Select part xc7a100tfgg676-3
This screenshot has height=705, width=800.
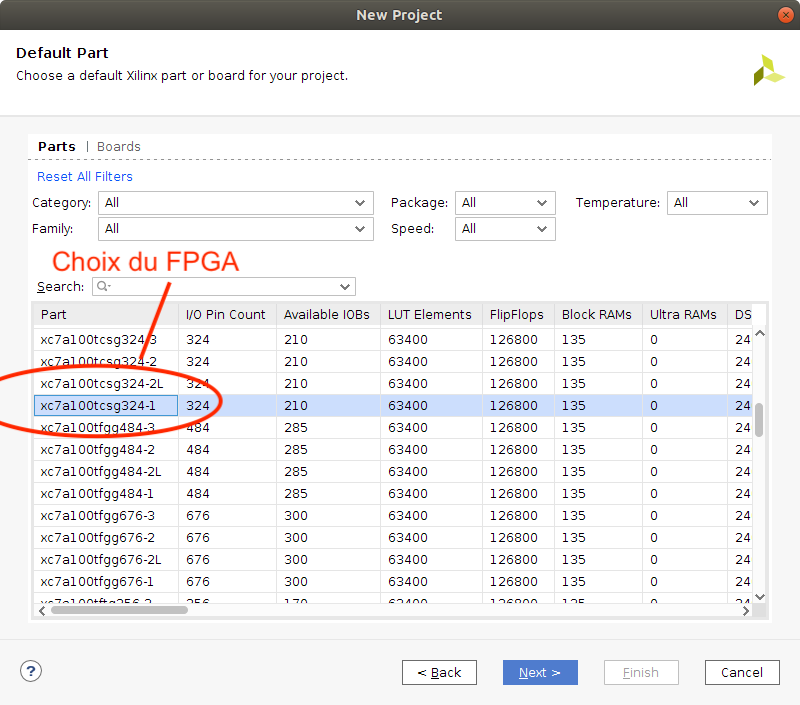(106, 516)
